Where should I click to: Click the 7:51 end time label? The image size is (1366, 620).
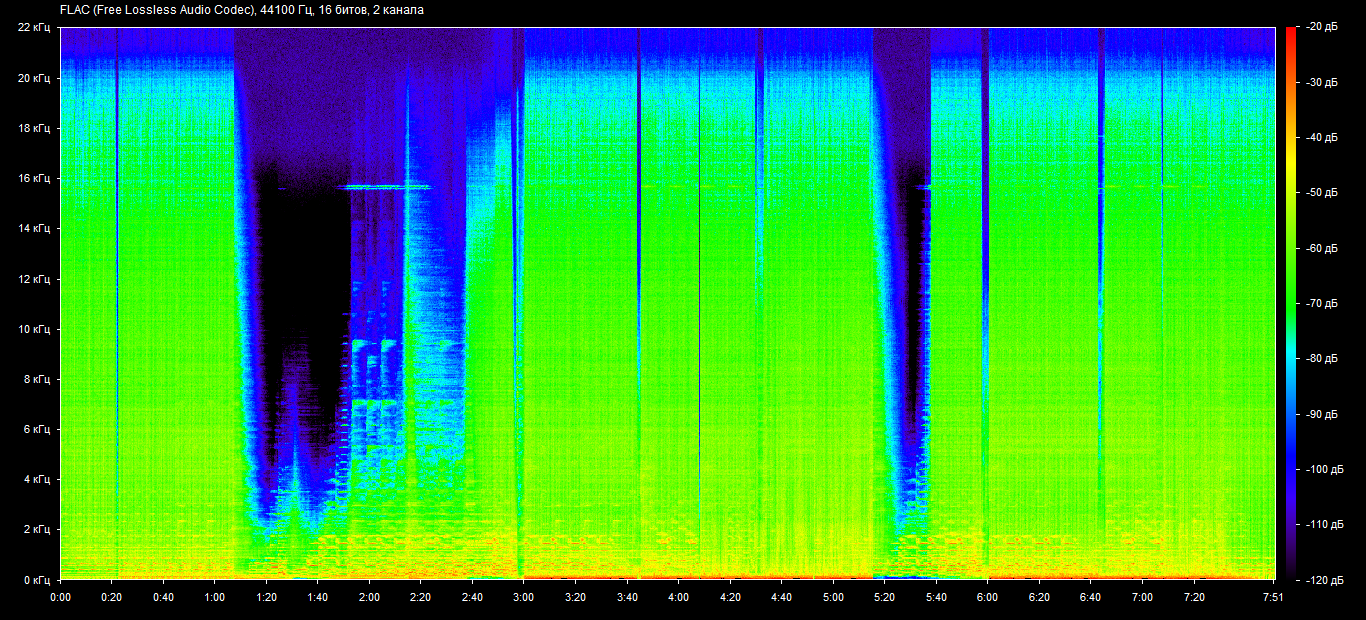tap(1274, 597)
